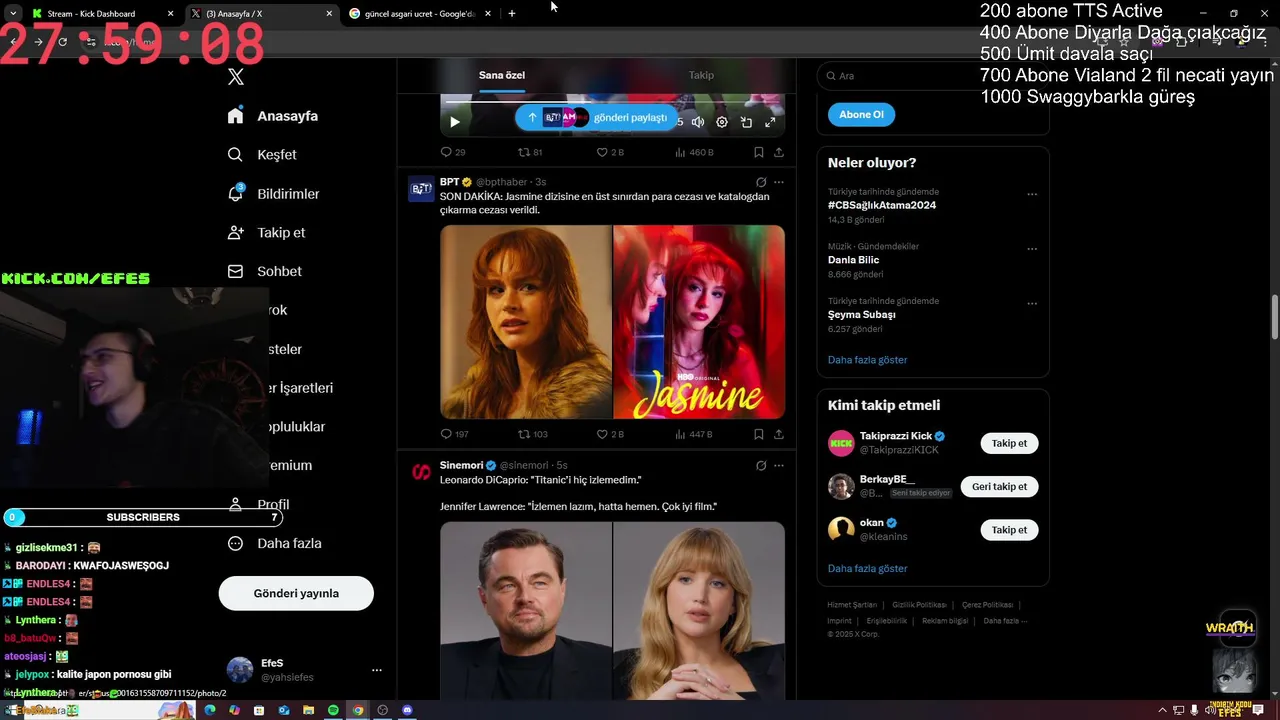View analytics of the BPT Jasmine post

point(694,434)
